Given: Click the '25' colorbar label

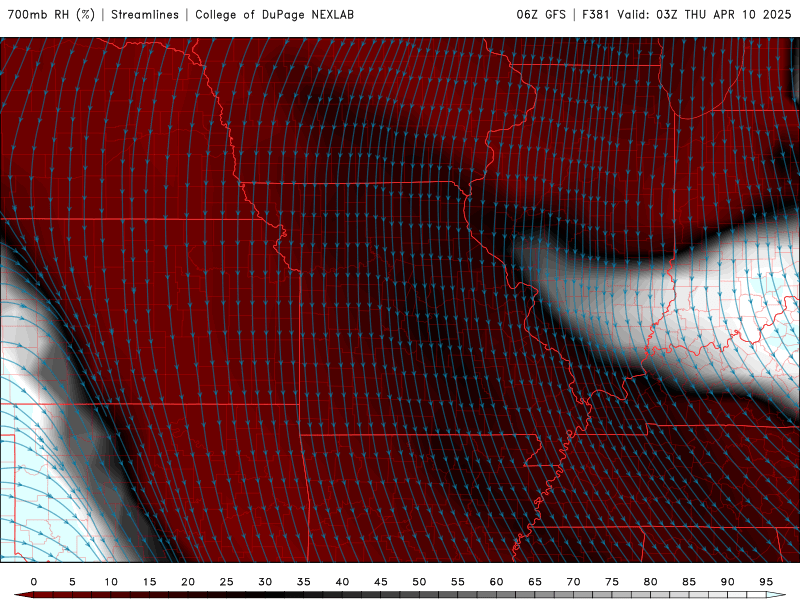Looking at the screenshot, I should [227, 582].
